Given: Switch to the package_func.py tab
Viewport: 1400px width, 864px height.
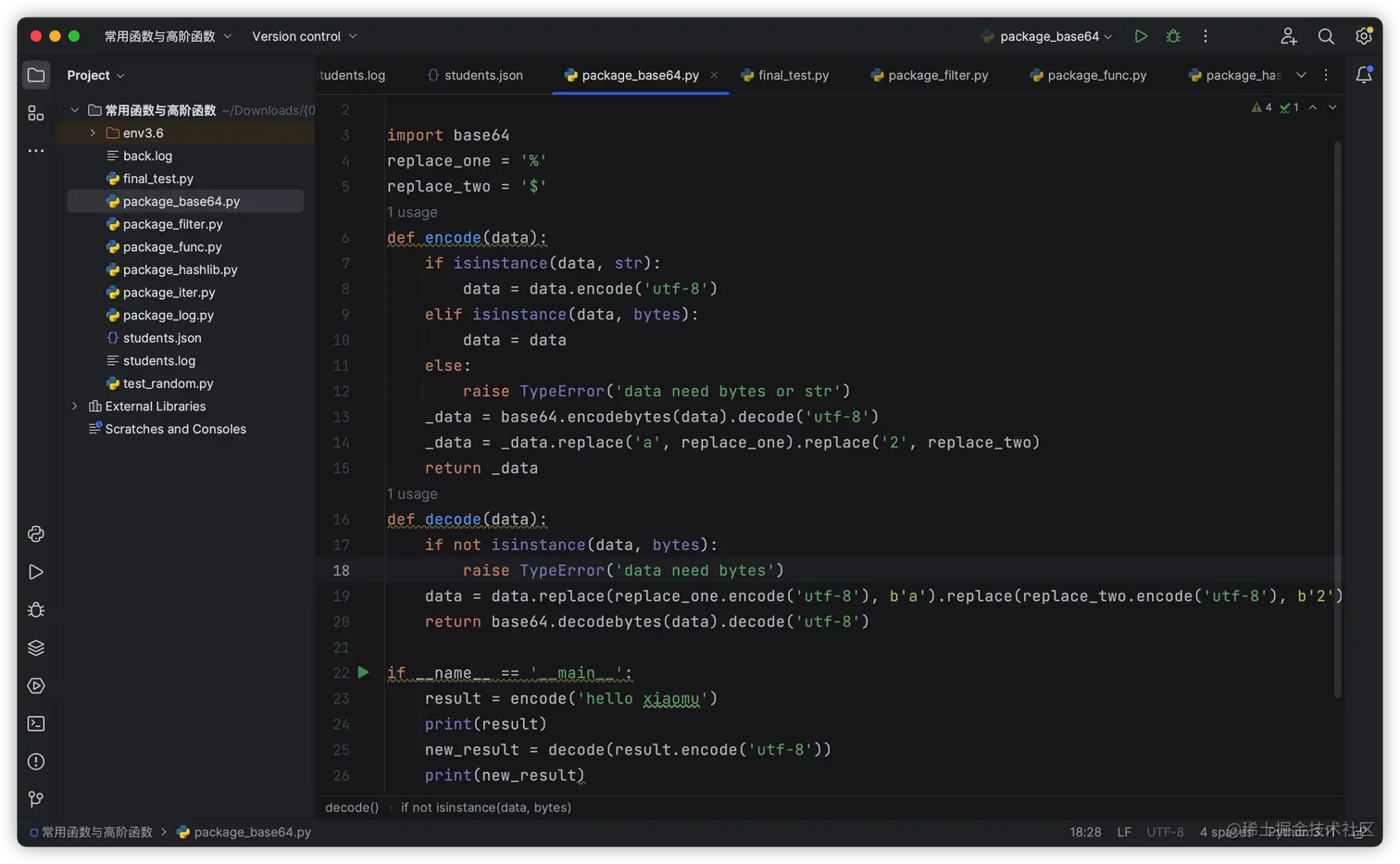Looking at the screenshot, I should click(1088, 75).
